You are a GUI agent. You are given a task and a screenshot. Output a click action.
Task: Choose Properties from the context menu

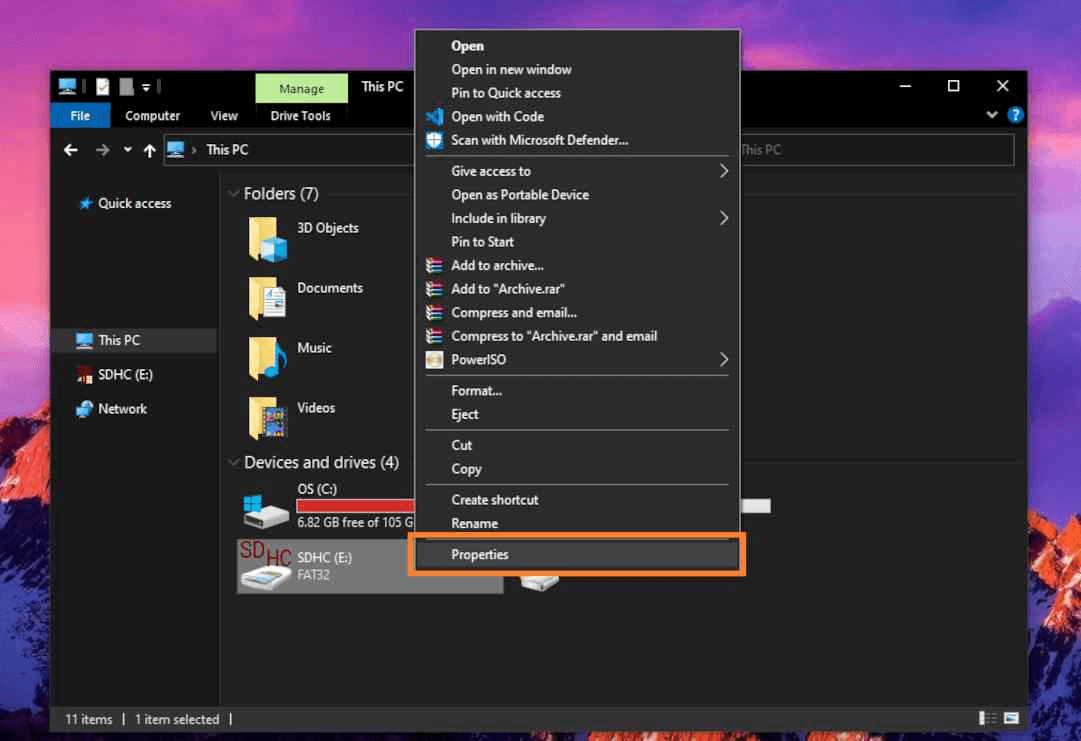tap(480, 554)
